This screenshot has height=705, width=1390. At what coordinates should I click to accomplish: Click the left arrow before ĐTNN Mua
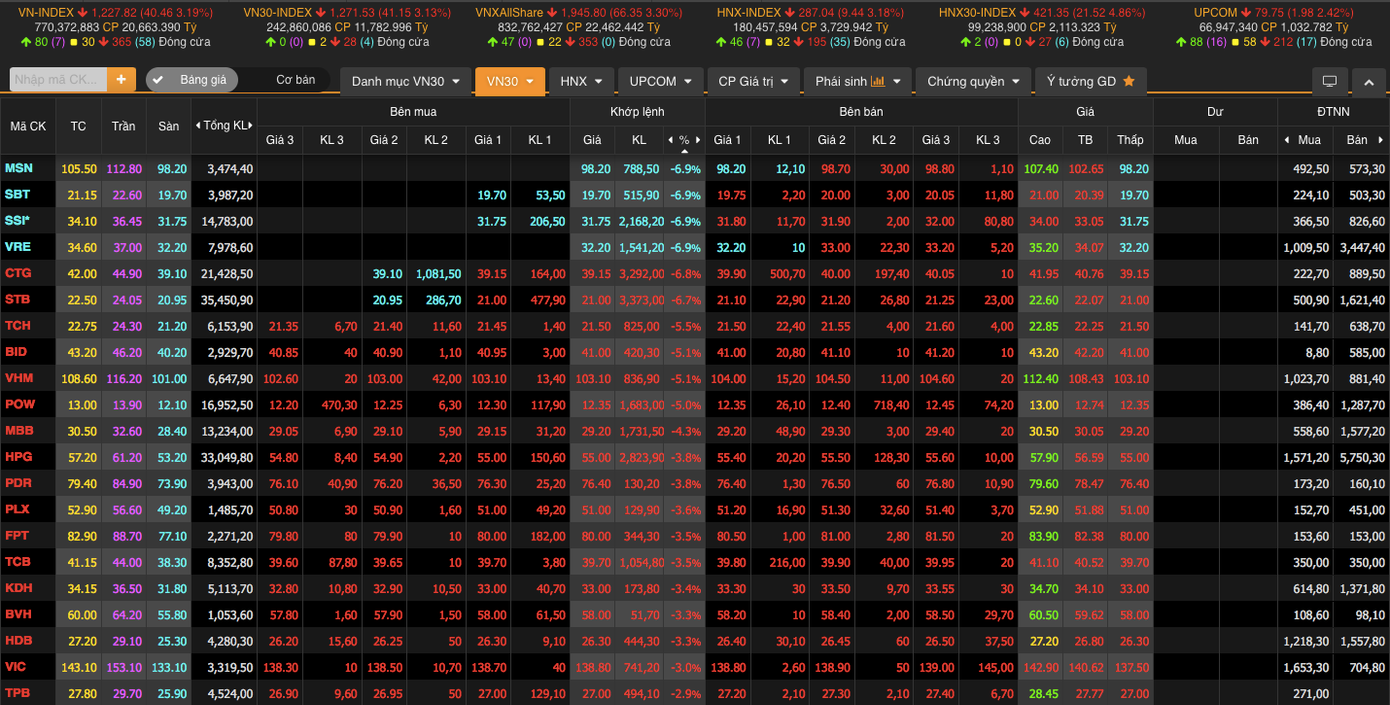pyautogui.click(x=1286, y=140)
